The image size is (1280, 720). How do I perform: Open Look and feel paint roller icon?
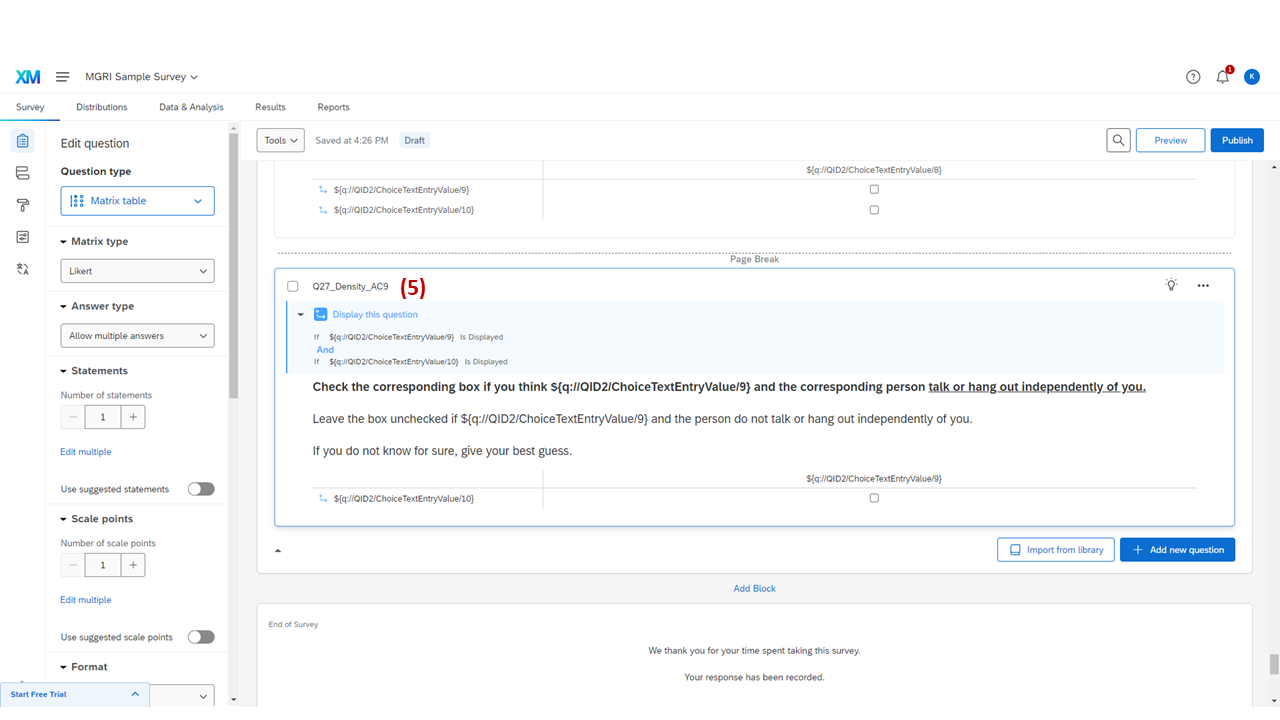[x=23, y=205]
